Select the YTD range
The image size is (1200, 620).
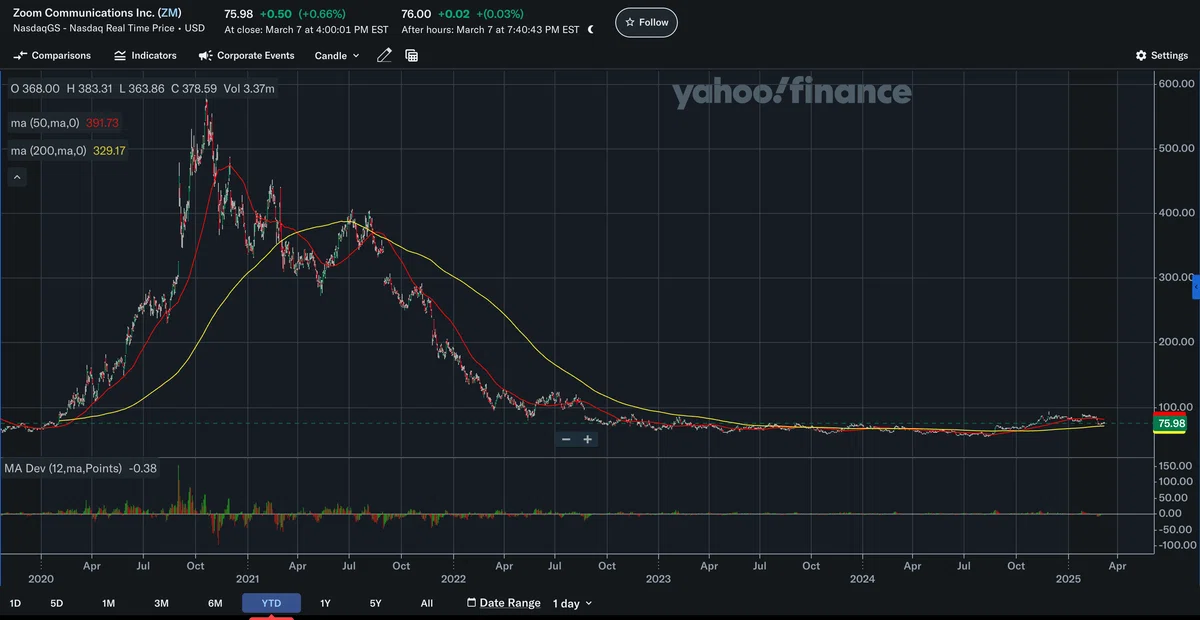click(x=271, y=603)
